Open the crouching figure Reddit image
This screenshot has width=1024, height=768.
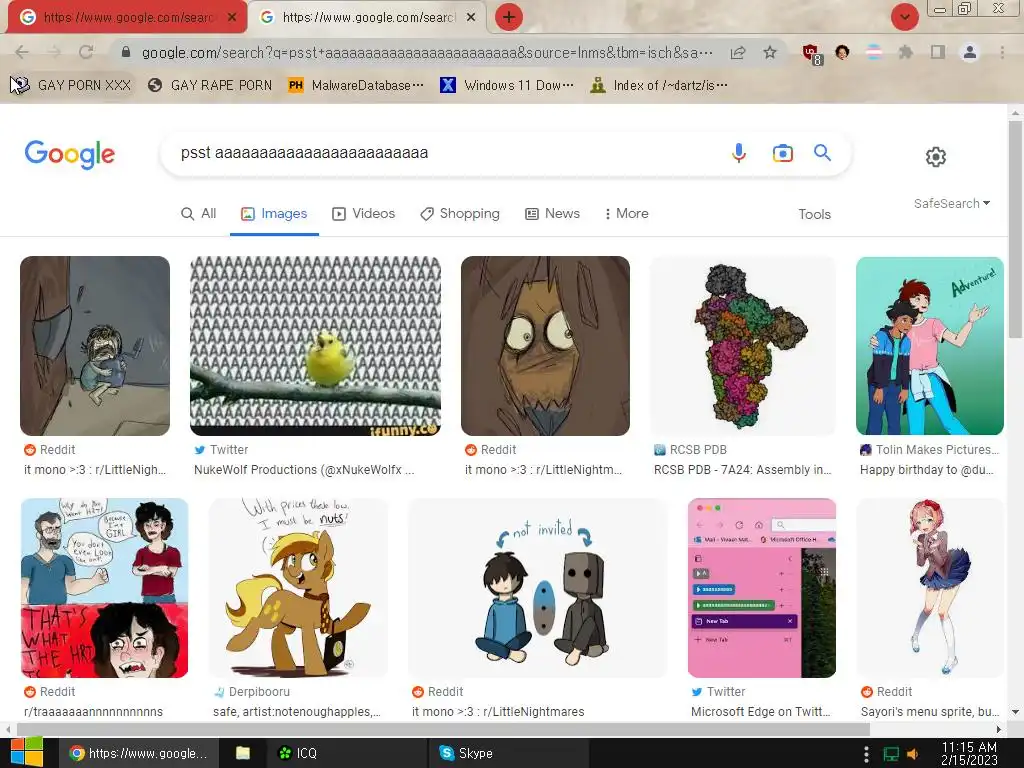[x=95, y=345]
